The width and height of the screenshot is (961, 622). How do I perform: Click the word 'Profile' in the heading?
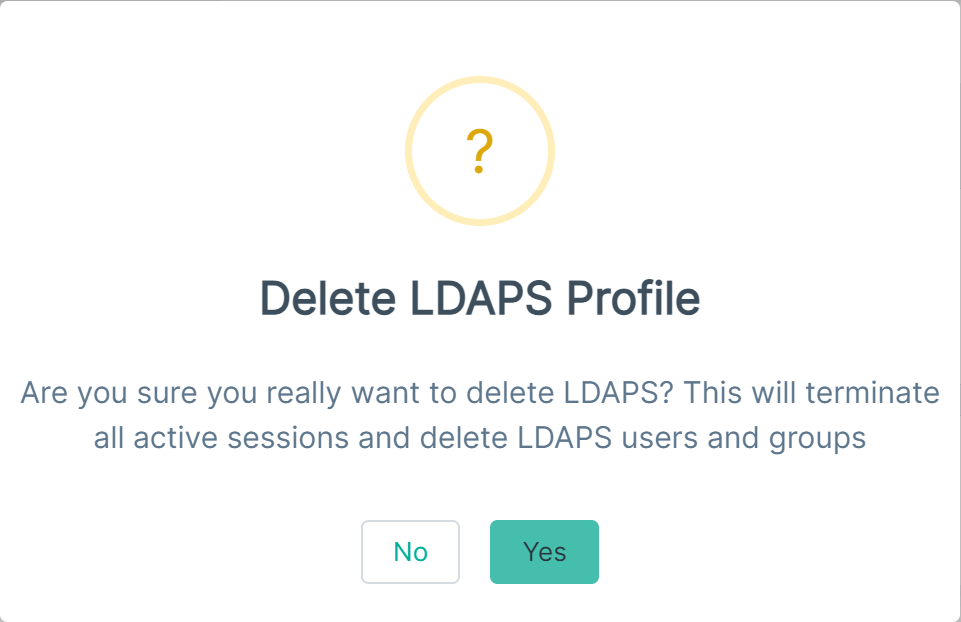[x=633, y=298]
